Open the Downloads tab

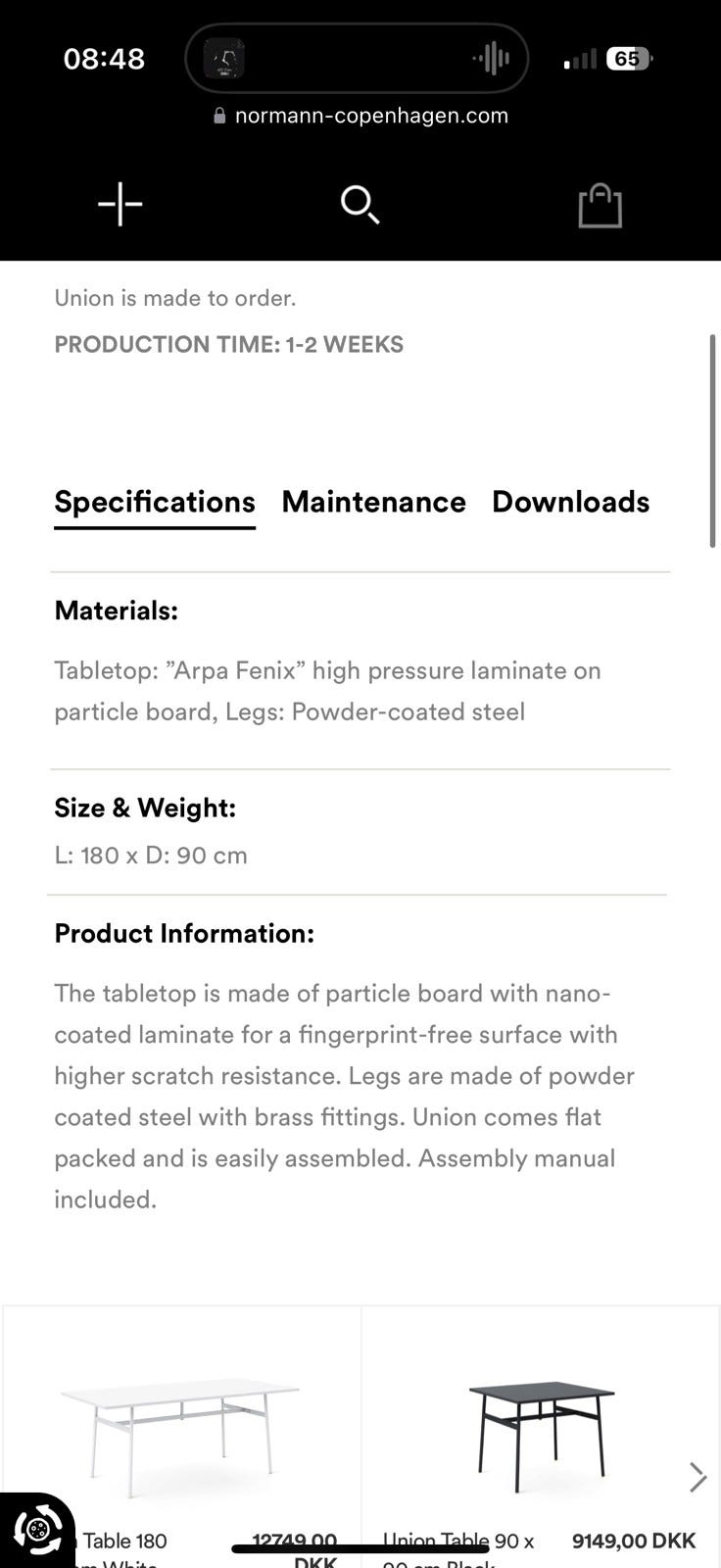(x=570, y=502)
